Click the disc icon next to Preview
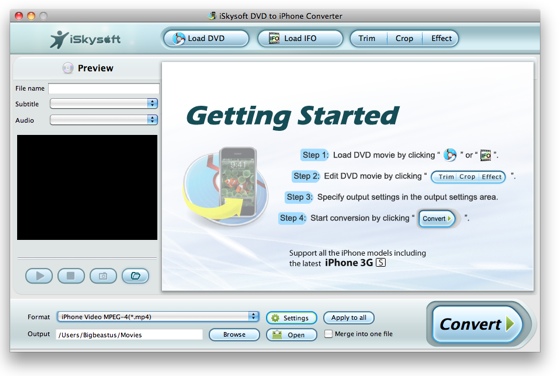The height and width of the screenshot is (376, 560). [x=68, y=68]
